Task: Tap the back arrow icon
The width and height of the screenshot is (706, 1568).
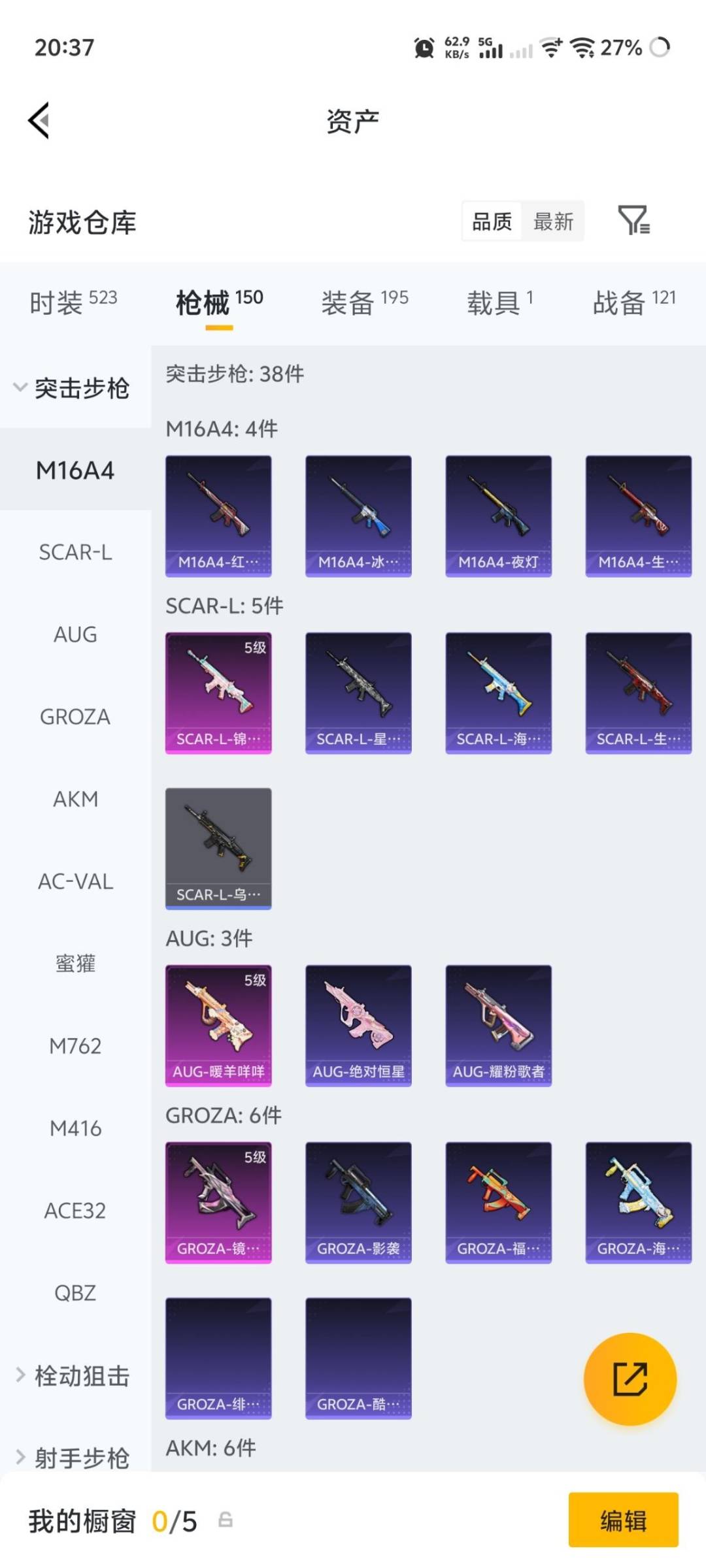Action: click(39, 121)
